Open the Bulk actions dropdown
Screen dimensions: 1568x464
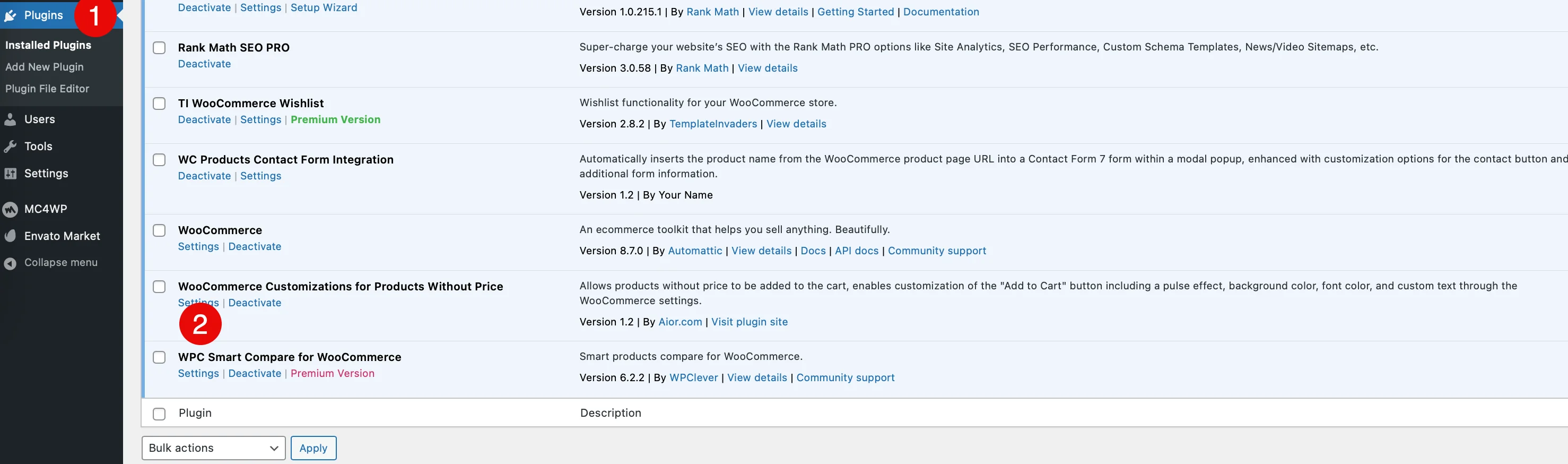tap(214, 448)
